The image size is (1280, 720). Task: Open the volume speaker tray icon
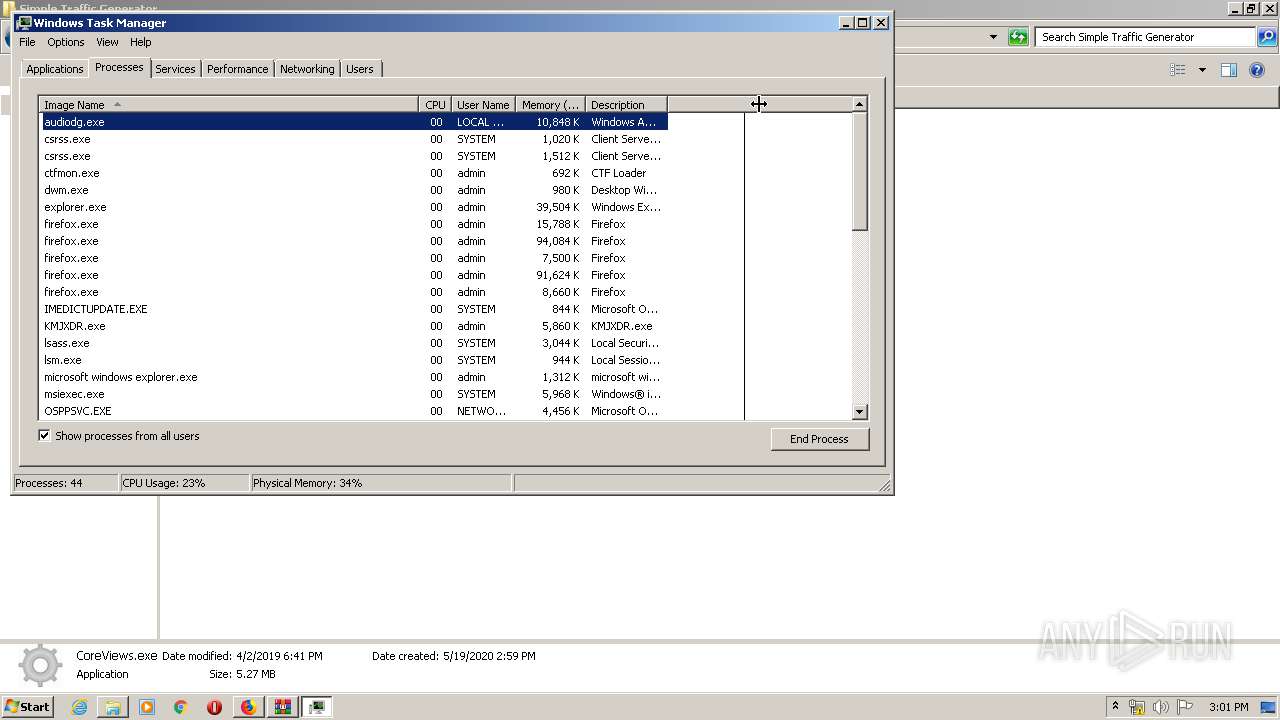1161,707
